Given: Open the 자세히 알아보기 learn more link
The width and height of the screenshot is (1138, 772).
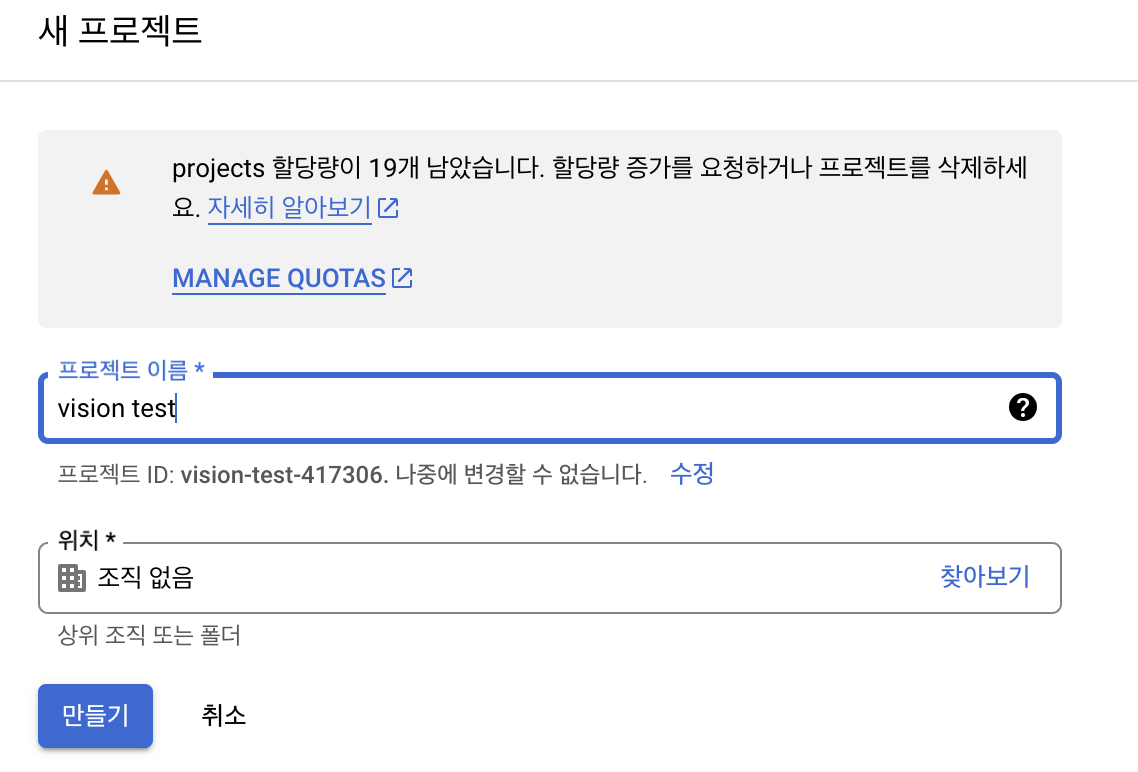Looking at the screenshot, I should 290,210.
